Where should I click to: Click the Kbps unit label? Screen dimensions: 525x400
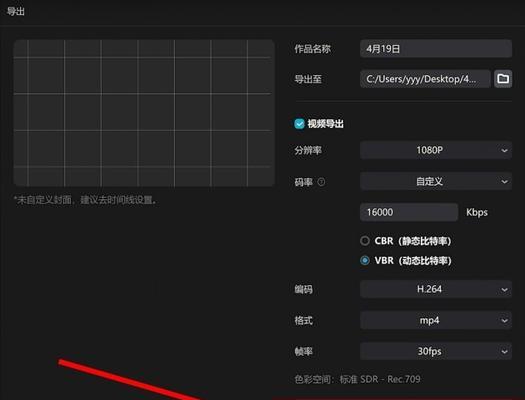[x=477, y=212]
